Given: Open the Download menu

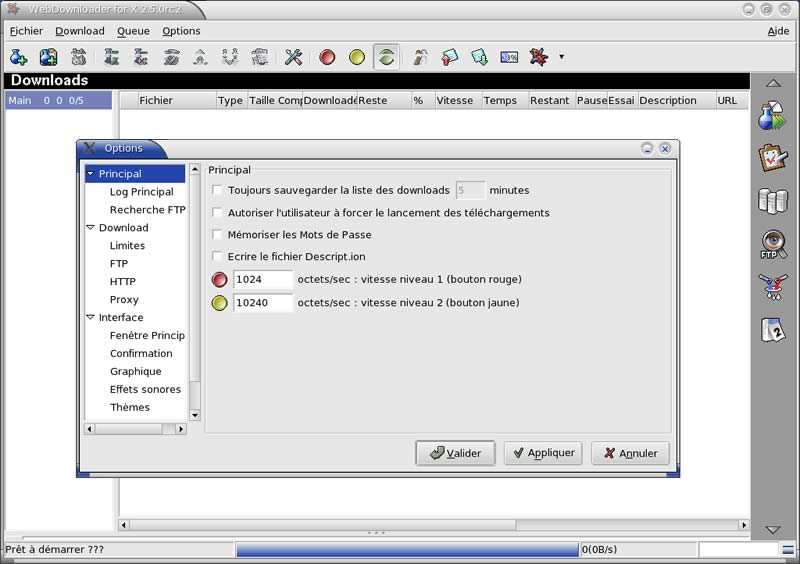Looking at the screenshot, I should [80, 31].
